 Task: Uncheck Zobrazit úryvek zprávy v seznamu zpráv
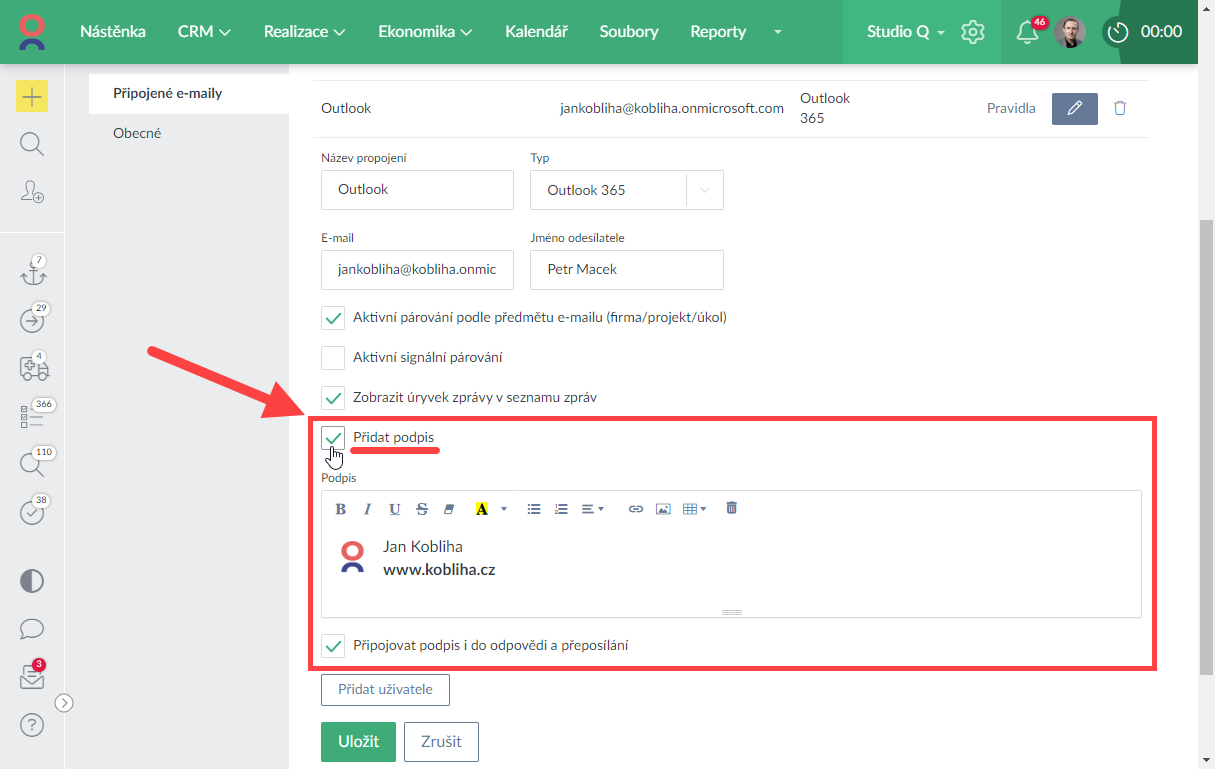[x=333, y=398]
